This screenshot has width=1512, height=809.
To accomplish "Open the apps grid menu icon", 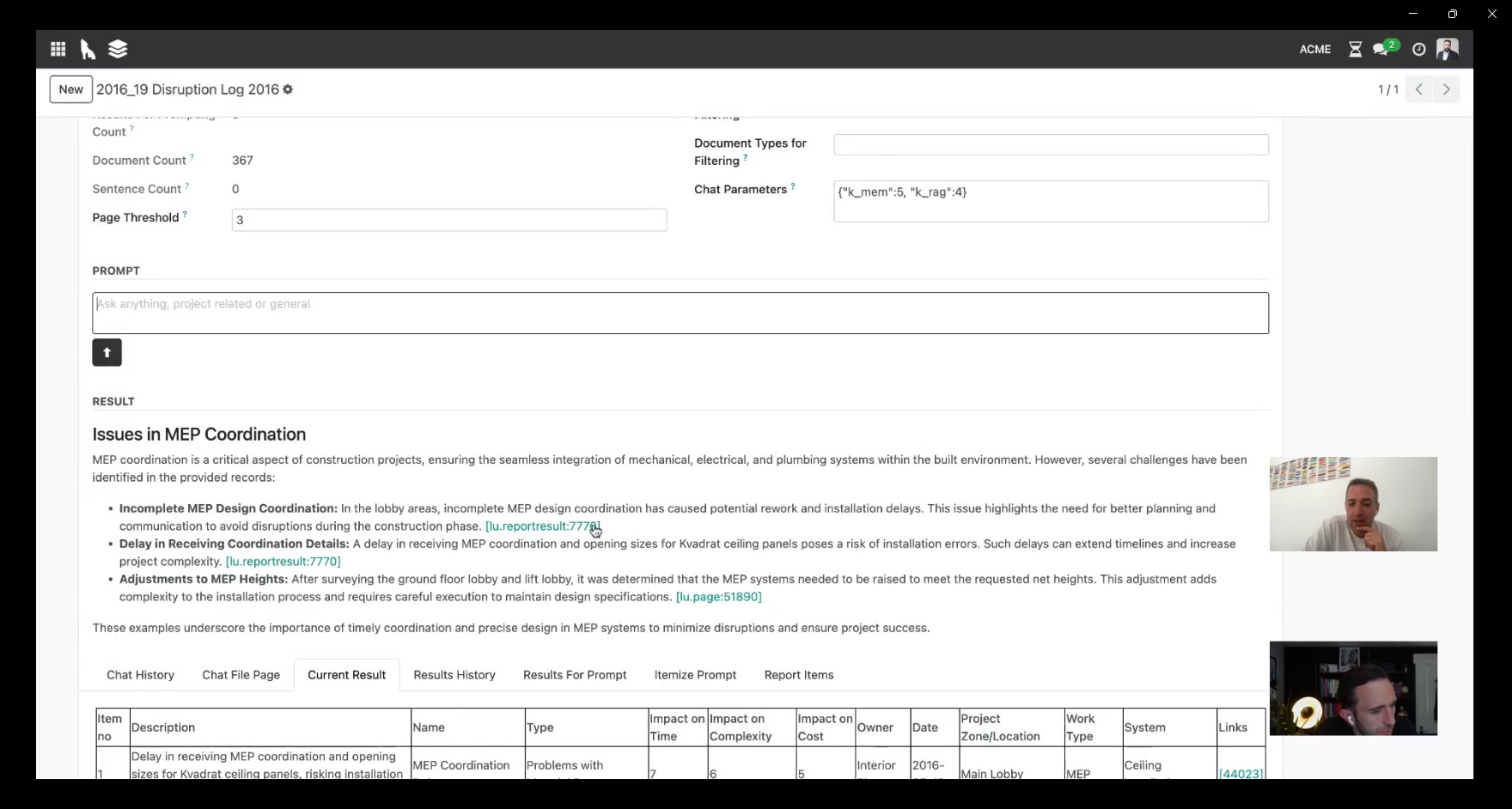I will [58, 49].
